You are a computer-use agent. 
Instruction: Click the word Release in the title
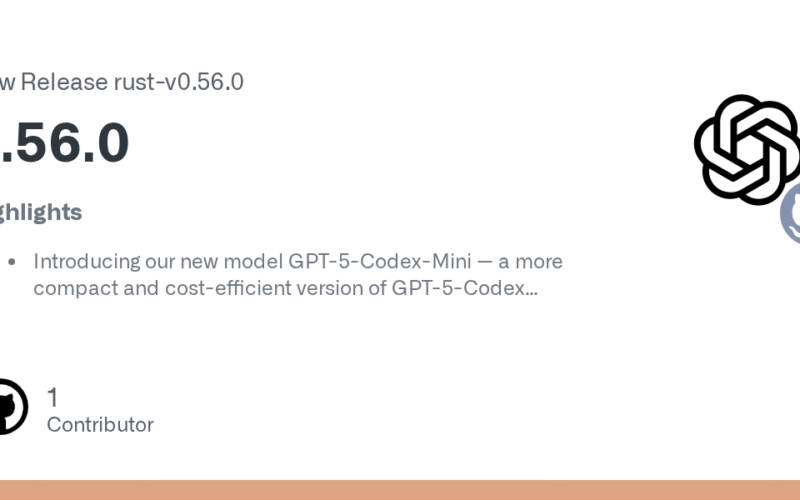click(x=65, y=82)
